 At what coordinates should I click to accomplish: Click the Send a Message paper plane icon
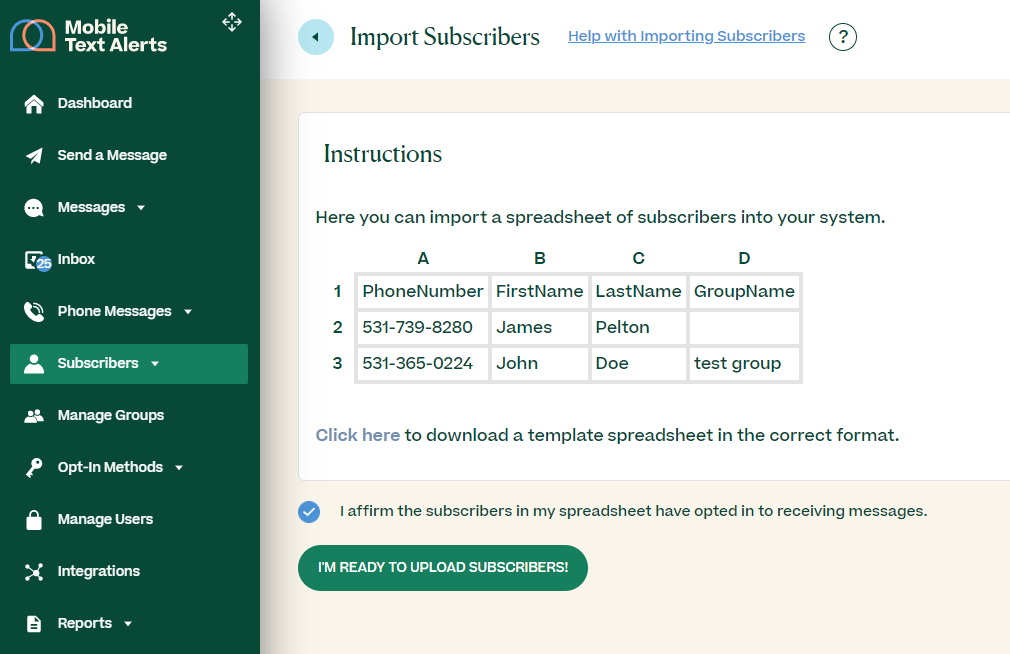point(34,156)
